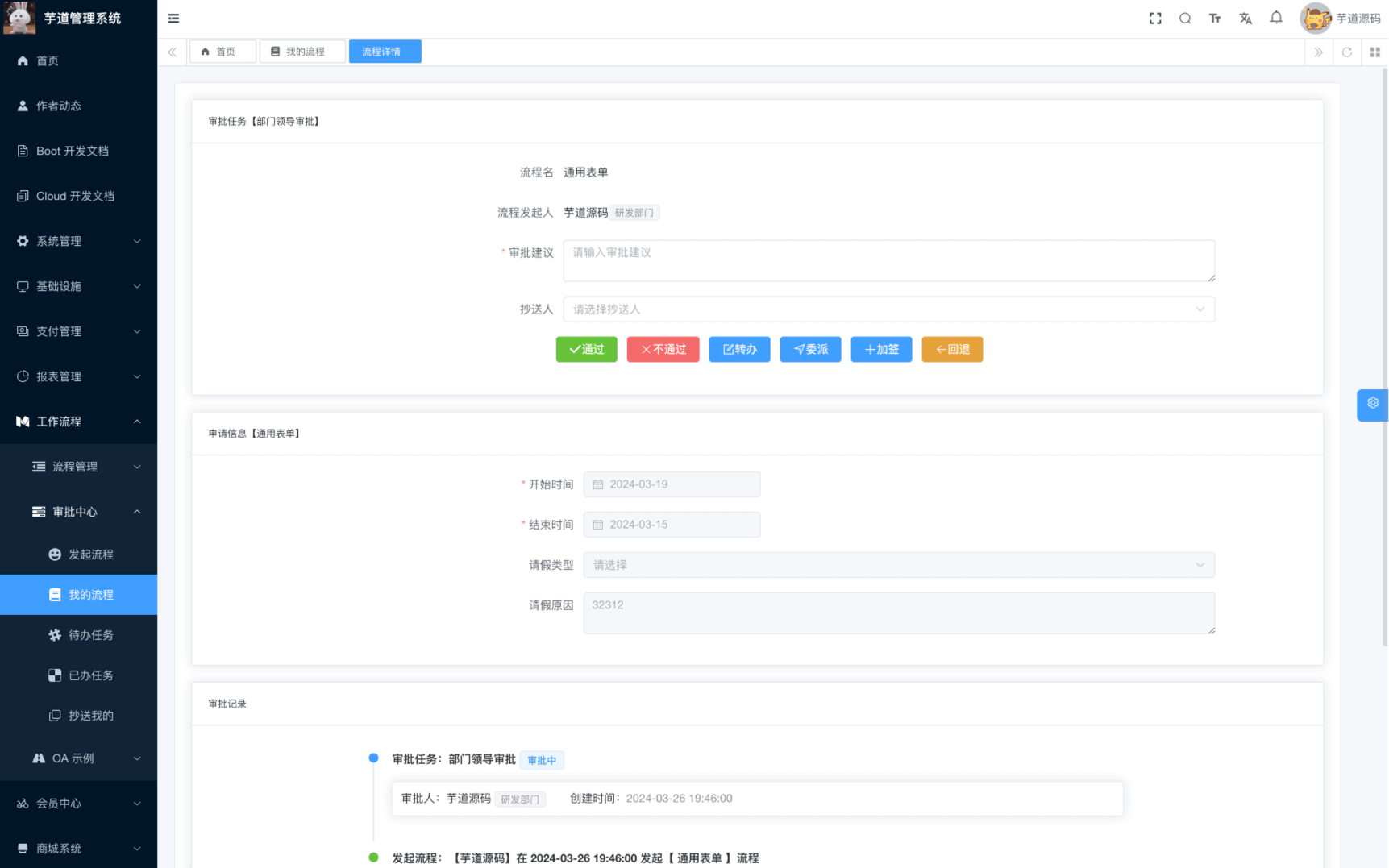Expand the 系统管理 sidebar menu
Viewport: 1389px width, 868px height.
(x=78, y=241)
